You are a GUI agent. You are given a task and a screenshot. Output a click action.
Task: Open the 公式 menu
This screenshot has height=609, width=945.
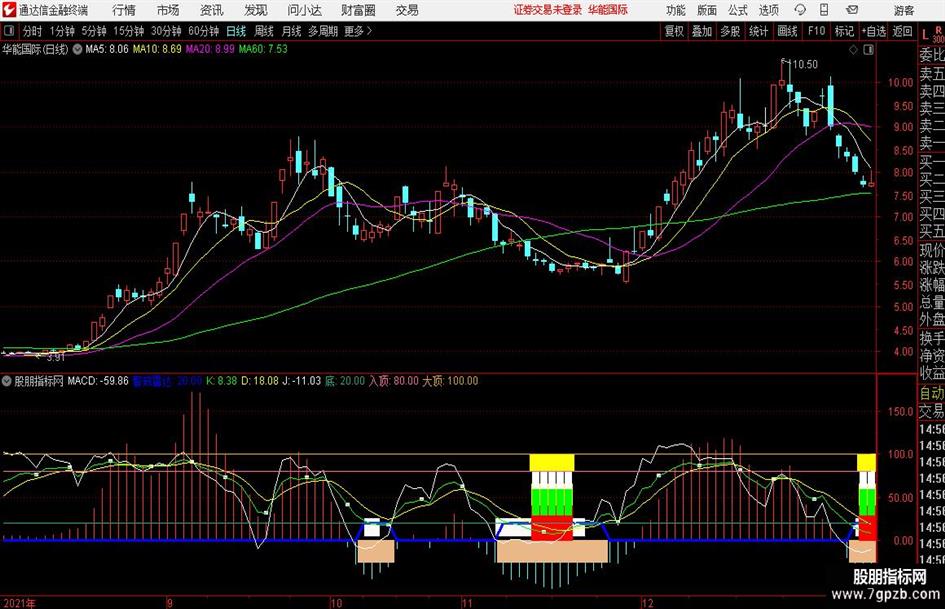point(738,10)
